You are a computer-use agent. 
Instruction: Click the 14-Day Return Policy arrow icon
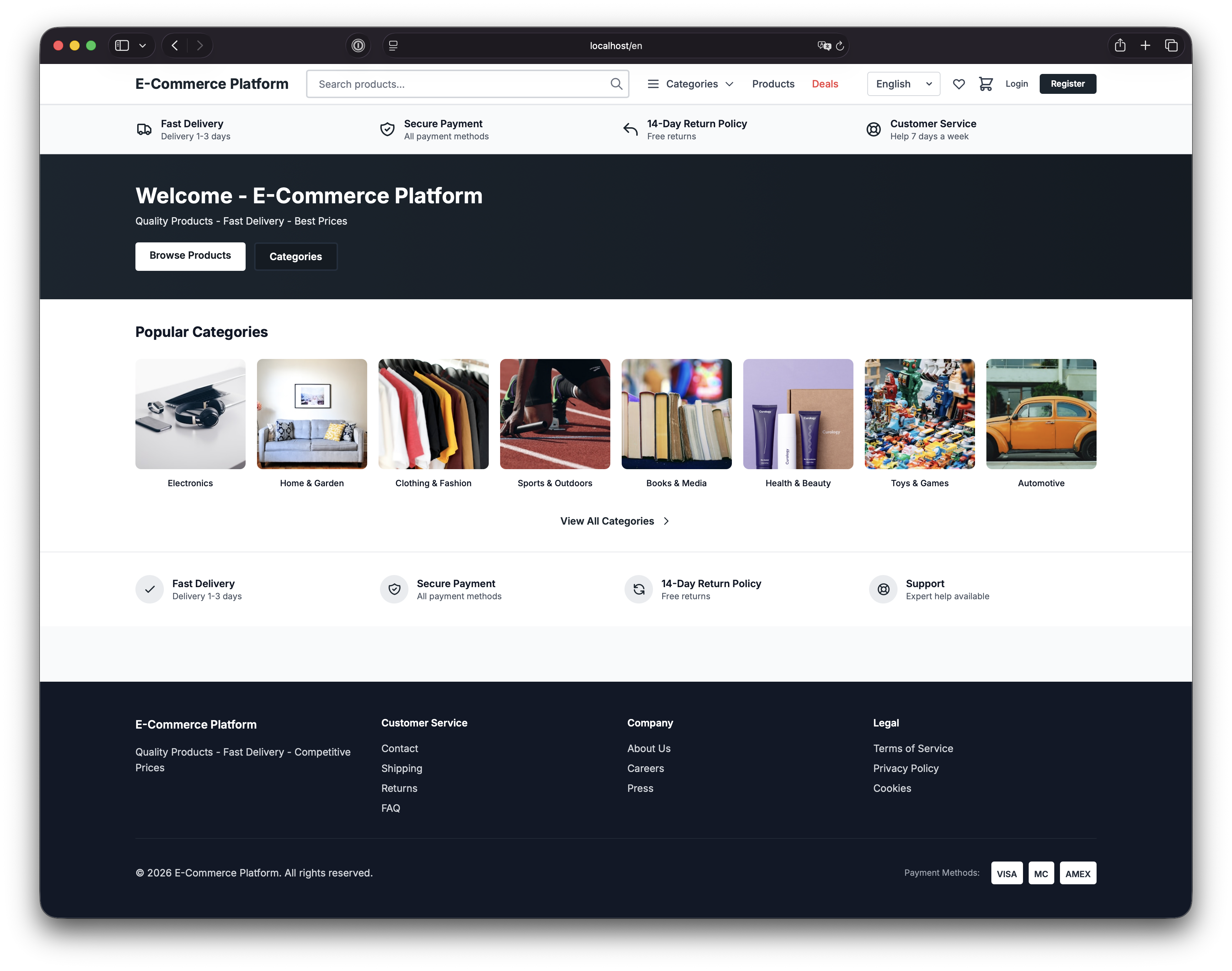(x=630, y=129)
